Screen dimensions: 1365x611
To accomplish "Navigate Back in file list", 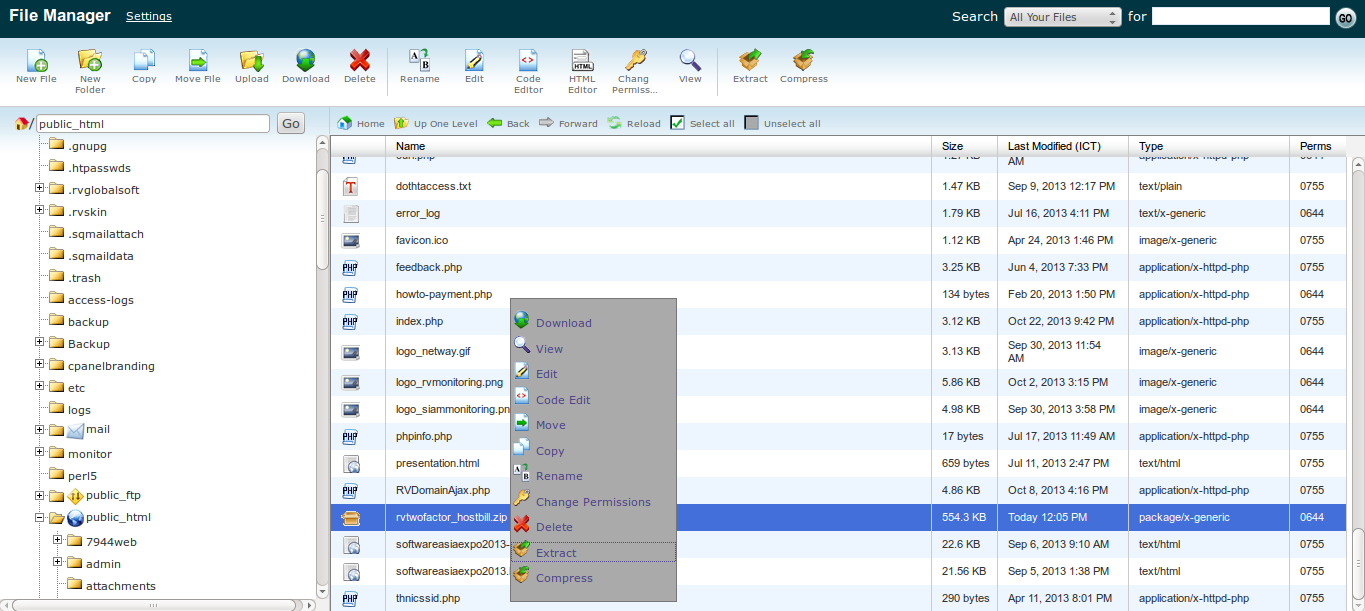I will click(x=508, y=123).
